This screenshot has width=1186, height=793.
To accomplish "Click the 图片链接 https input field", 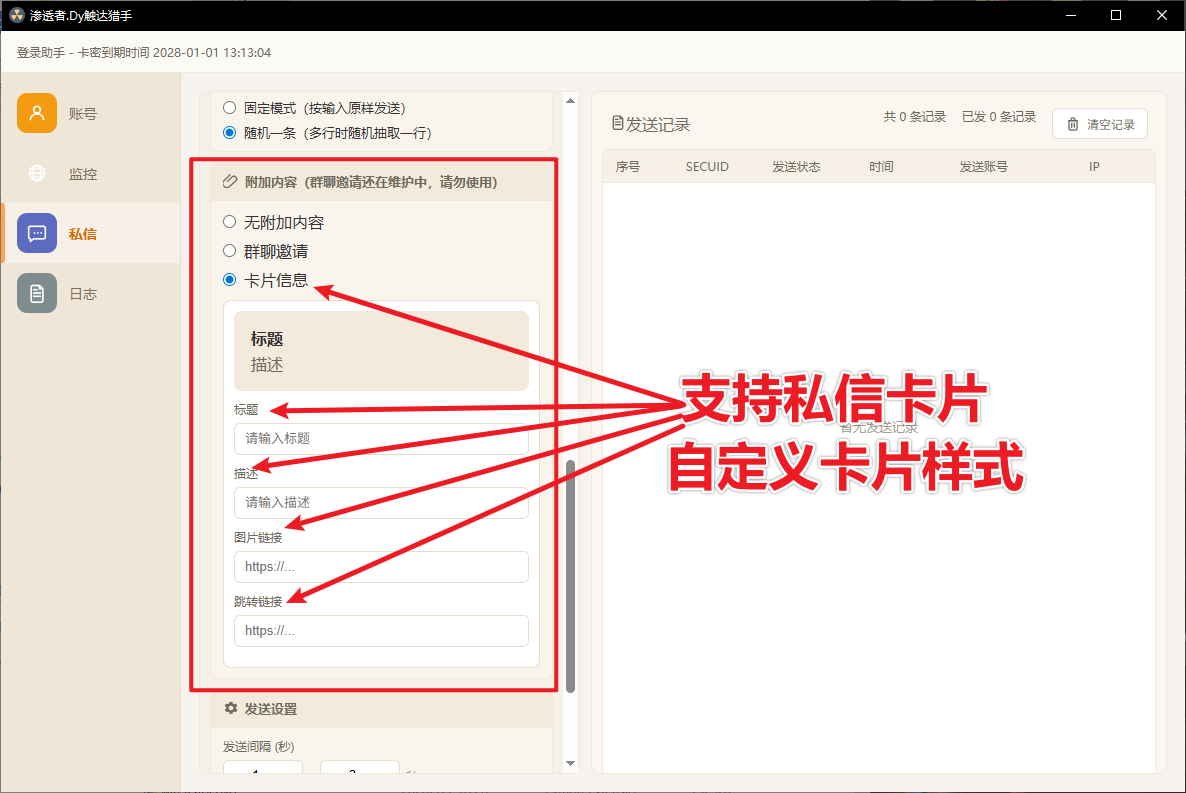I will (x=381, y=567).
